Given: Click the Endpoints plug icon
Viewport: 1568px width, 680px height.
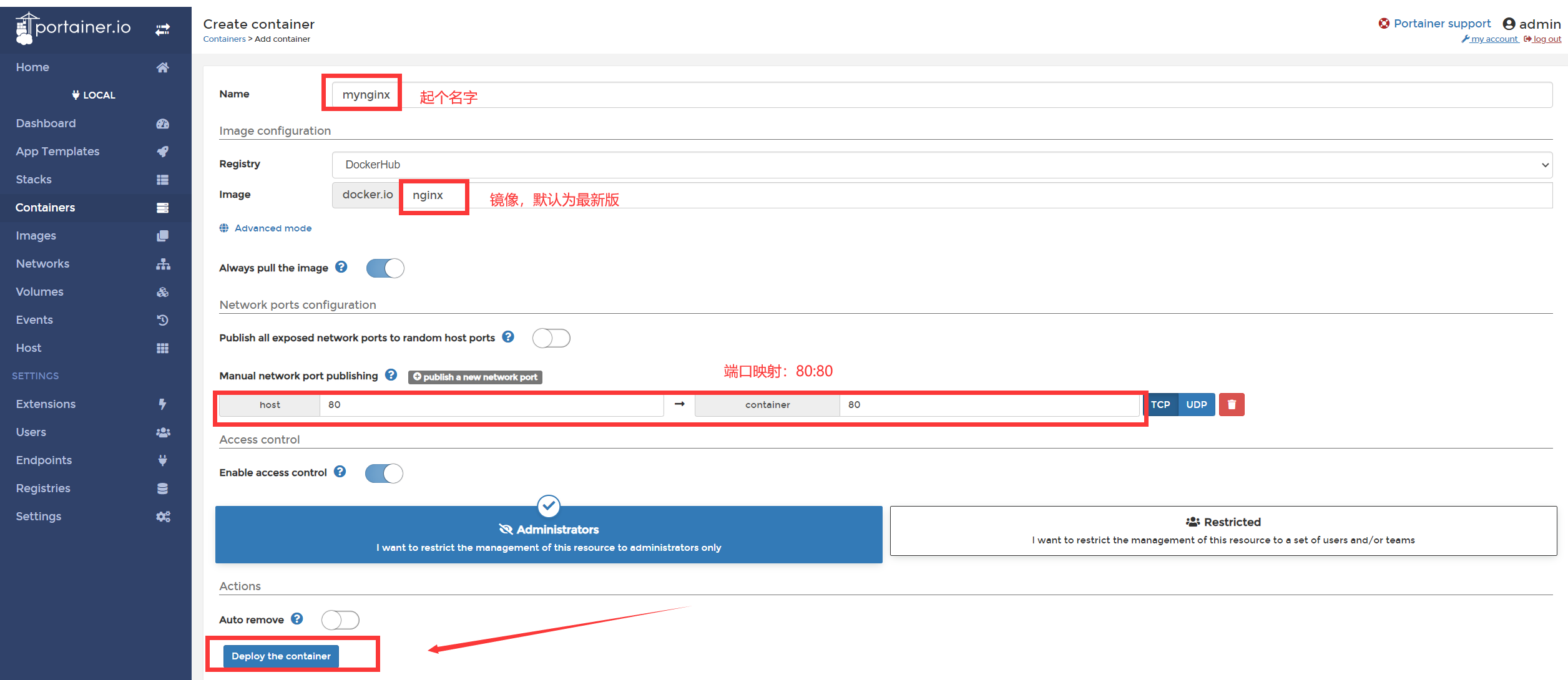Looking at the screenshot, I should click(x=162, y=460).
